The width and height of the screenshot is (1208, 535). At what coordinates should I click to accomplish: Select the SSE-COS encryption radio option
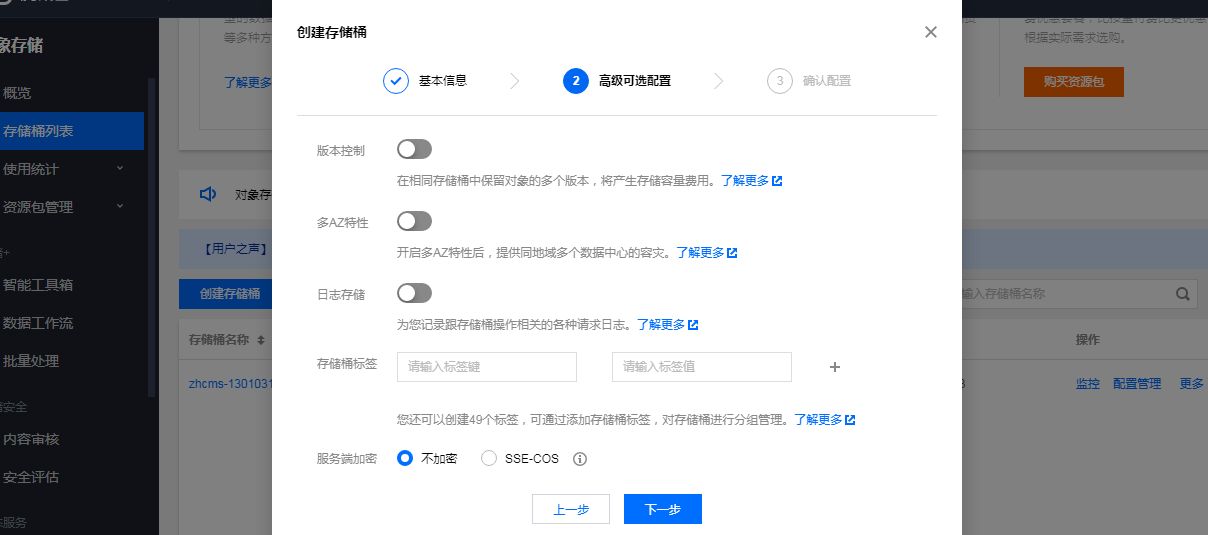489,458
